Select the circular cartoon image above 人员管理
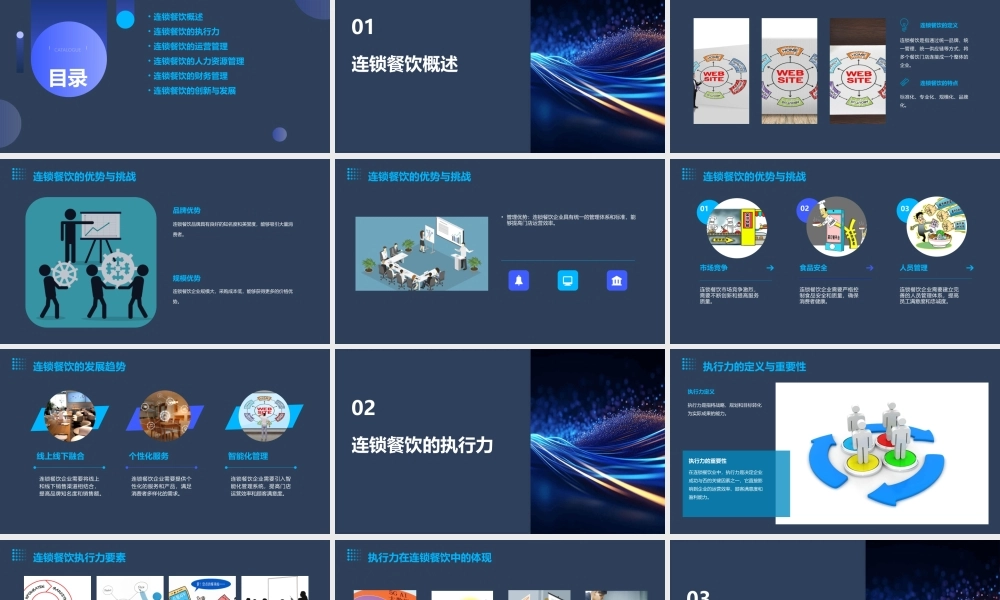This screenshot has width=1000, height=600. [937, 228]
